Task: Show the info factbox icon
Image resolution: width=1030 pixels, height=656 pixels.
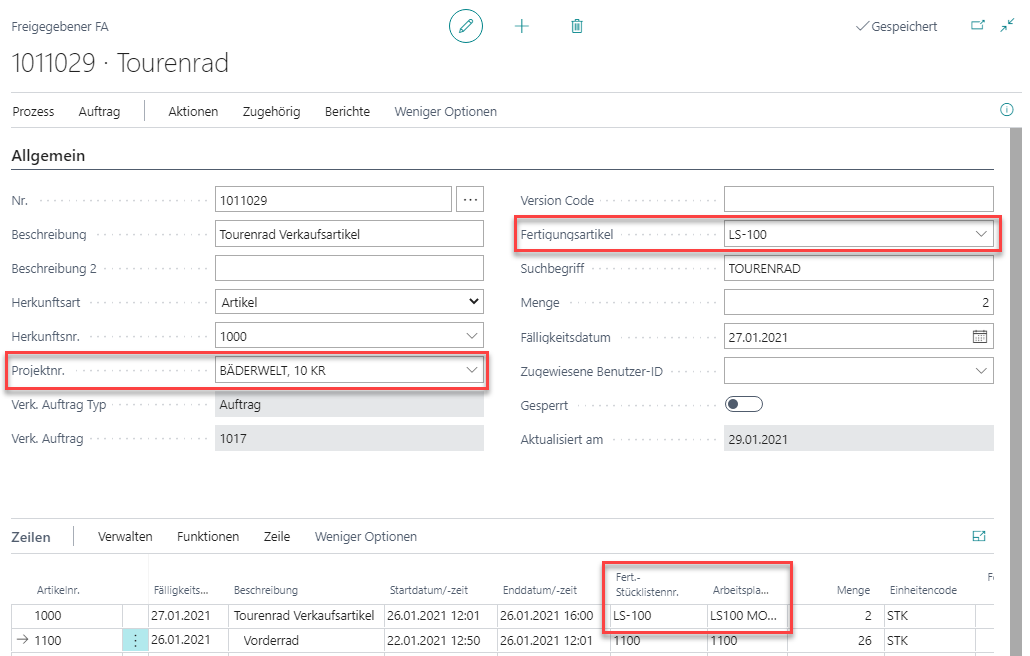Action: (1006, 110)
